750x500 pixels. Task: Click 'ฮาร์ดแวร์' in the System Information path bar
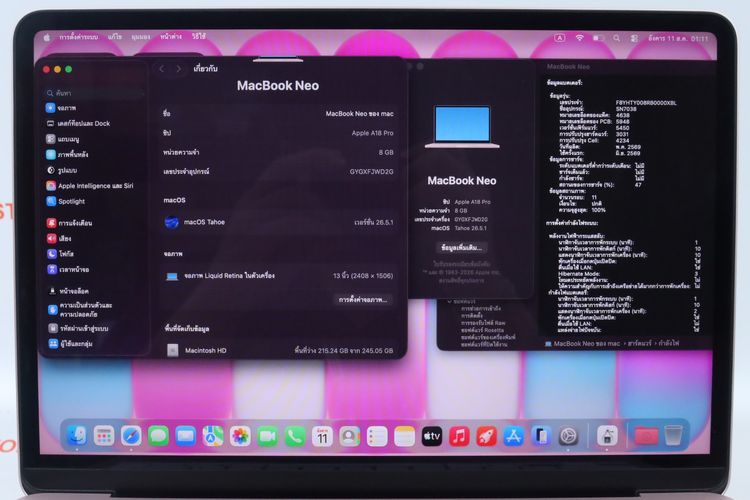640,344
